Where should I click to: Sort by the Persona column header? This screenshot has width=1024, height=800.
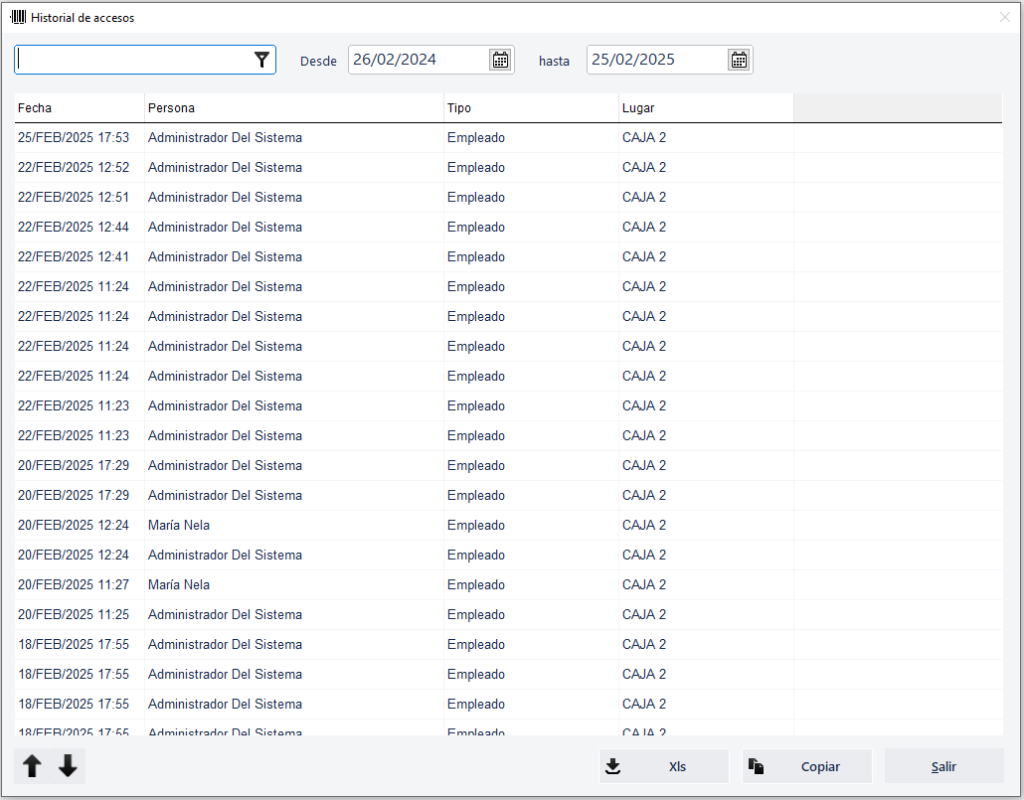coord(293,108)
